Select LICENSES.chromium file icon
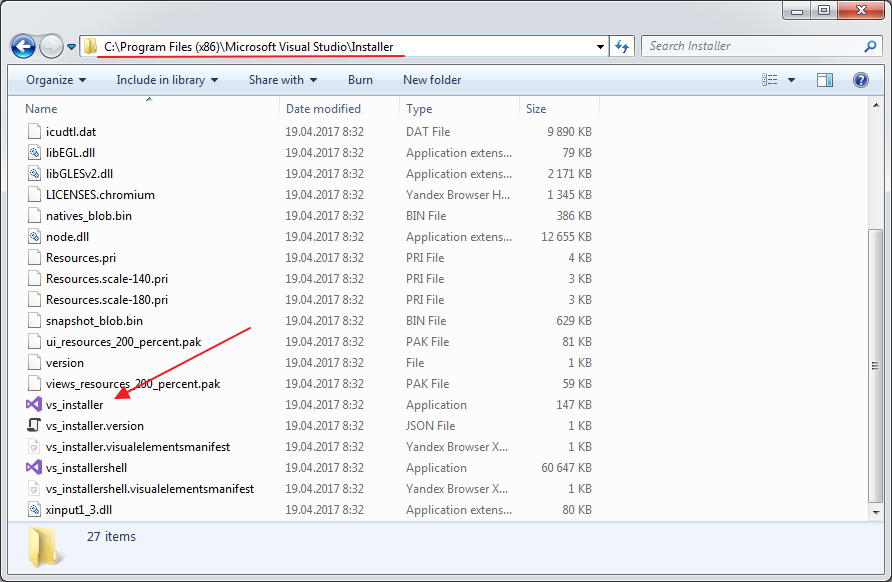 [34, 195]
